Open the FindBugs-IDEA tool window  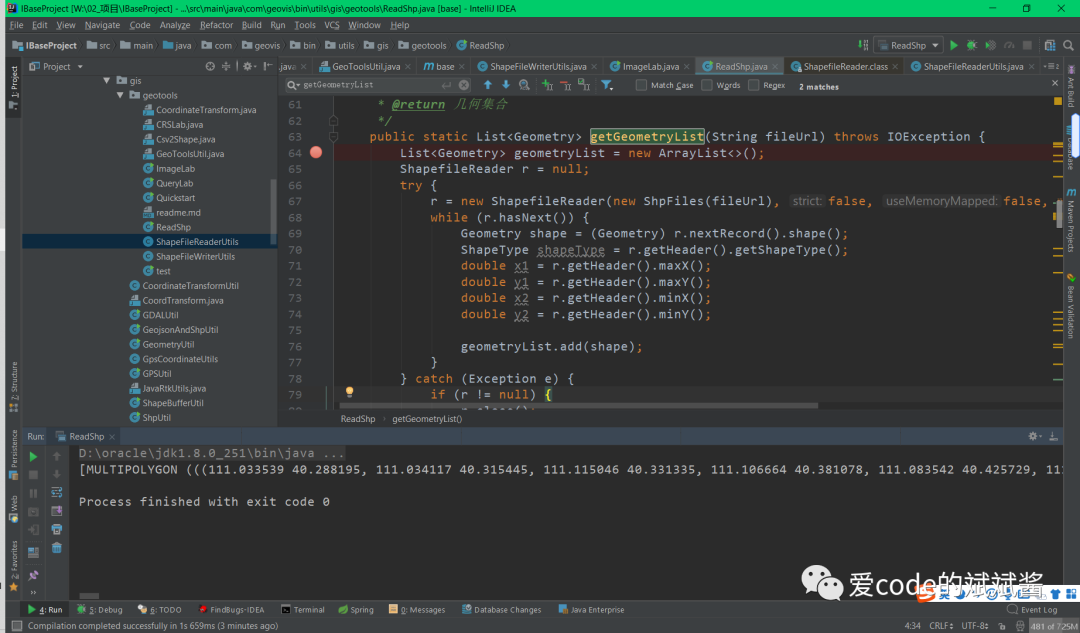(x=231, y=610)
